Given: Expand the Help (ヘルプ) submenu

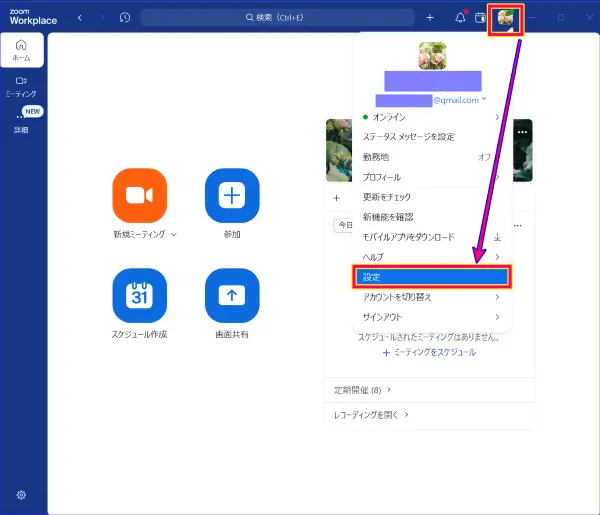Looking at the screenshot, I should coord(432,257).
